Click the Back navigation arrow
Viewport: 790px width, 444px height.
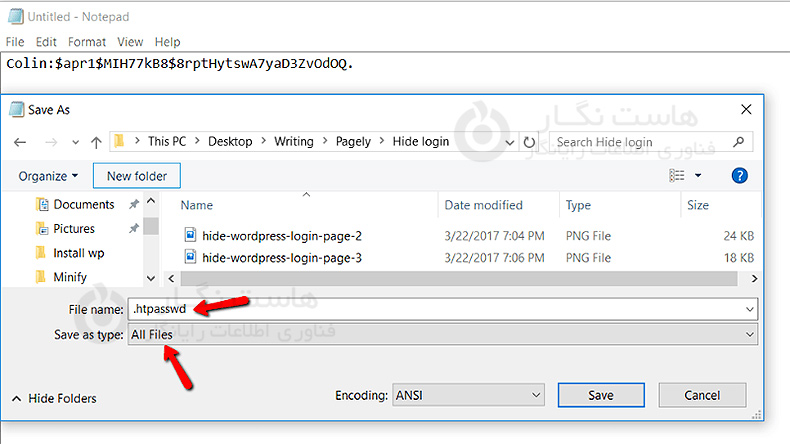[x=23, y=142]
